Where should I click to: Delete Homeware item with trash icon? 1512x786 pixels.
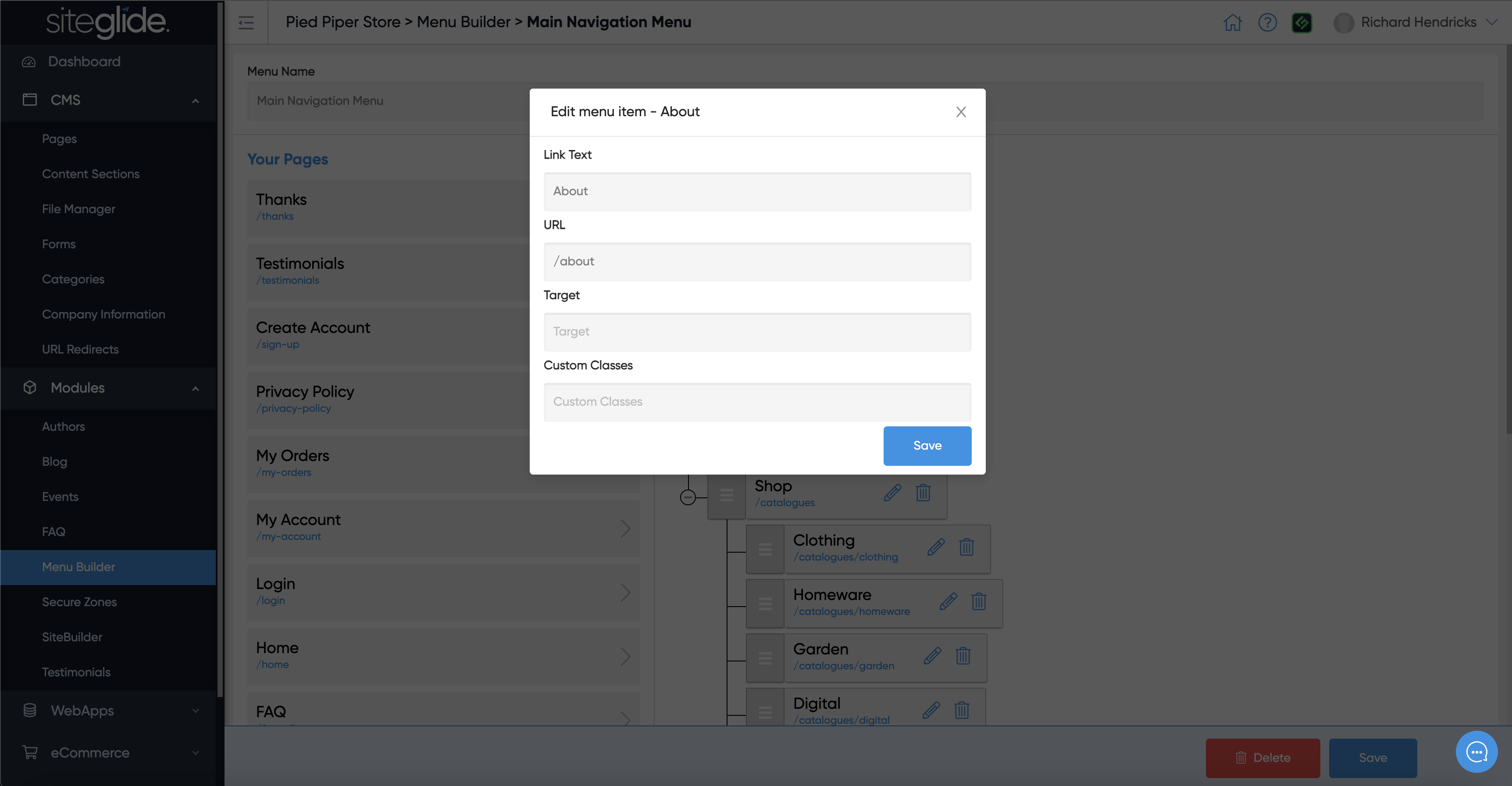coord(978,601)
